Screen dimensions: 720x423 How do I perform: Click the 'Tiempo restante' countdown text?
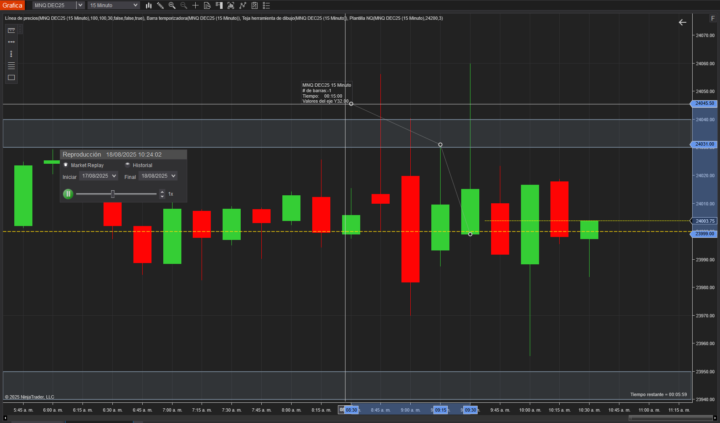(658, 395)
